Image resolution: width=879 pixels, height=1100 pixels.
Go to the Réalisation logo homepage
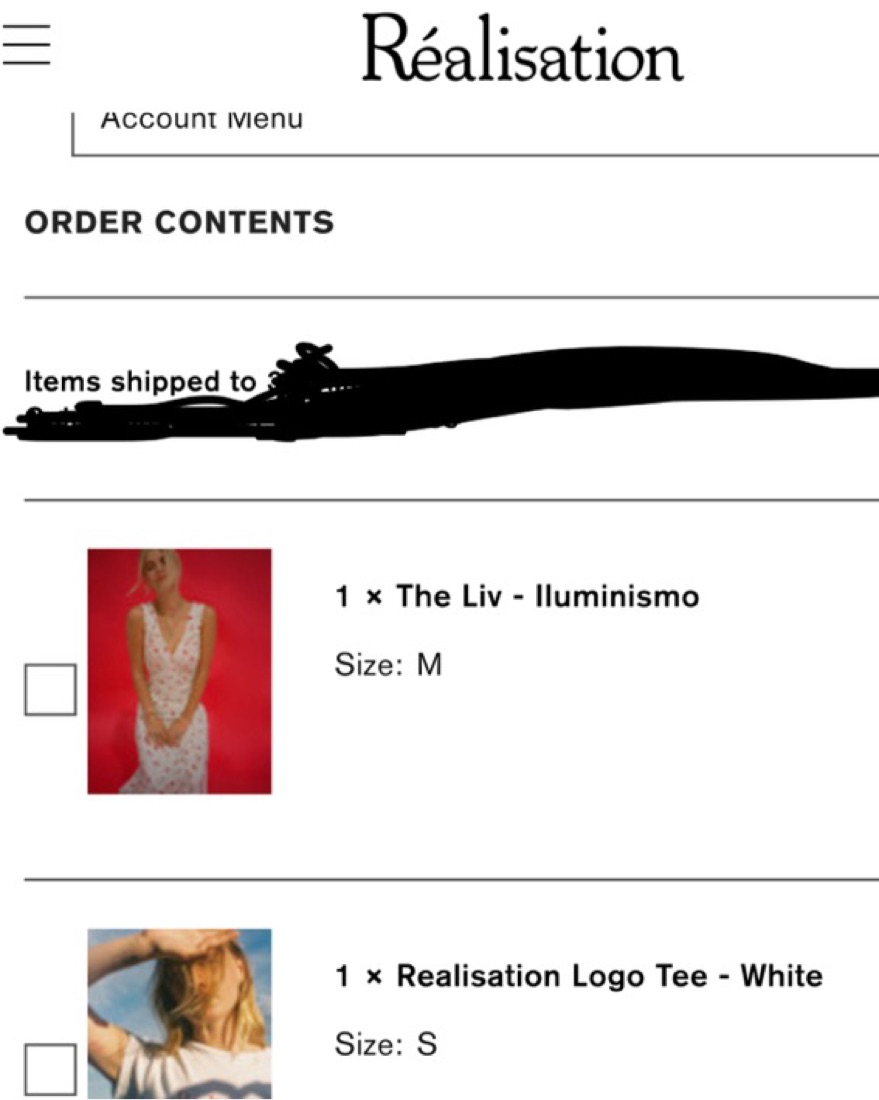coord(522,48)
